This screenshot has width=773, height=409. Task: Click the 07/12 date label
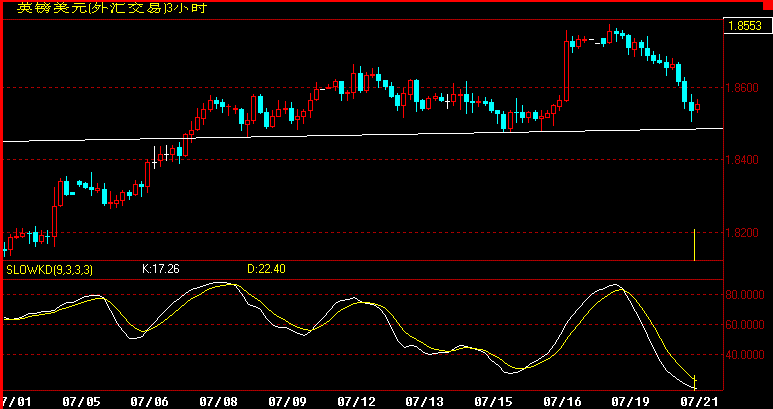(355, 402)
